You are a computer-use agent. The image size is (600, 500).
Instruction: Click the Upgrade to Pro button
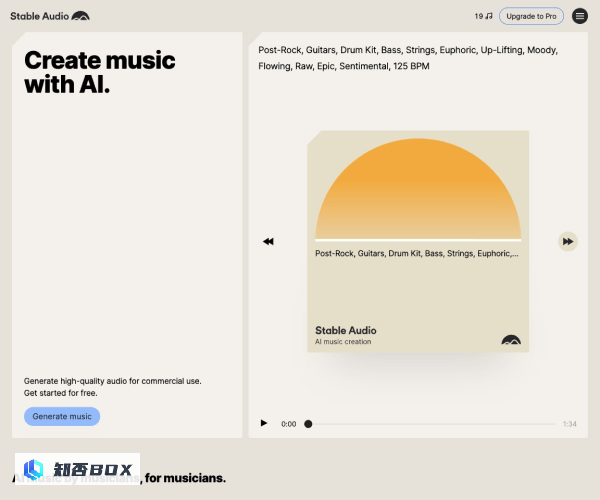pyautogui.click(x=531, y=16)
